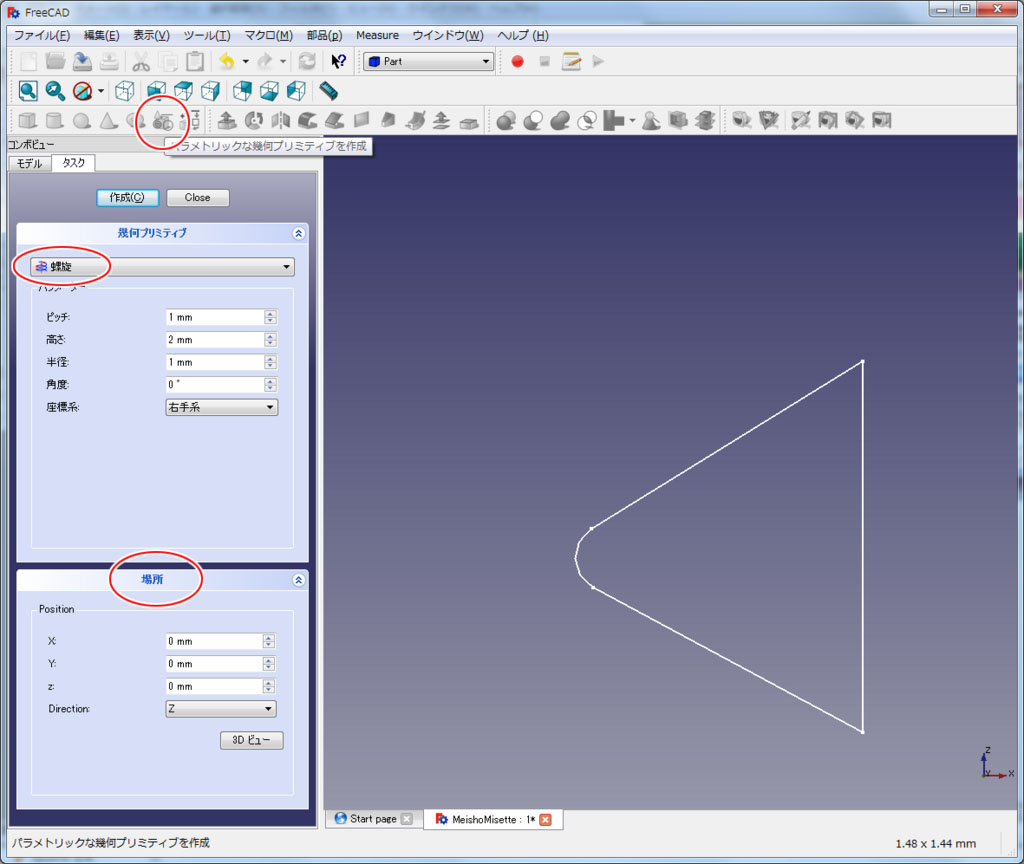Open the macro editor notepad icon
The height and width of the screenshot is (864, 1024).
(x=571, y=61)
